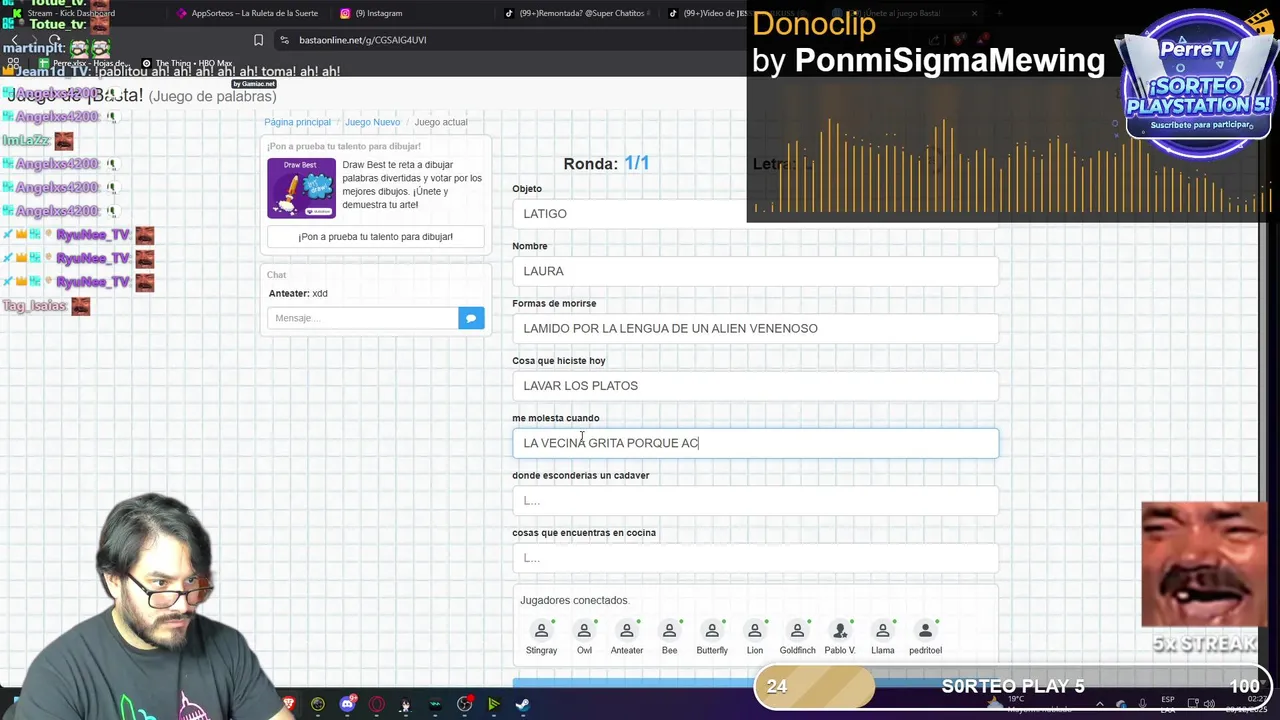Select the Butterfly player avatar
The image size is (1280, 720).
pyautogui.click(x=712, y=631)
